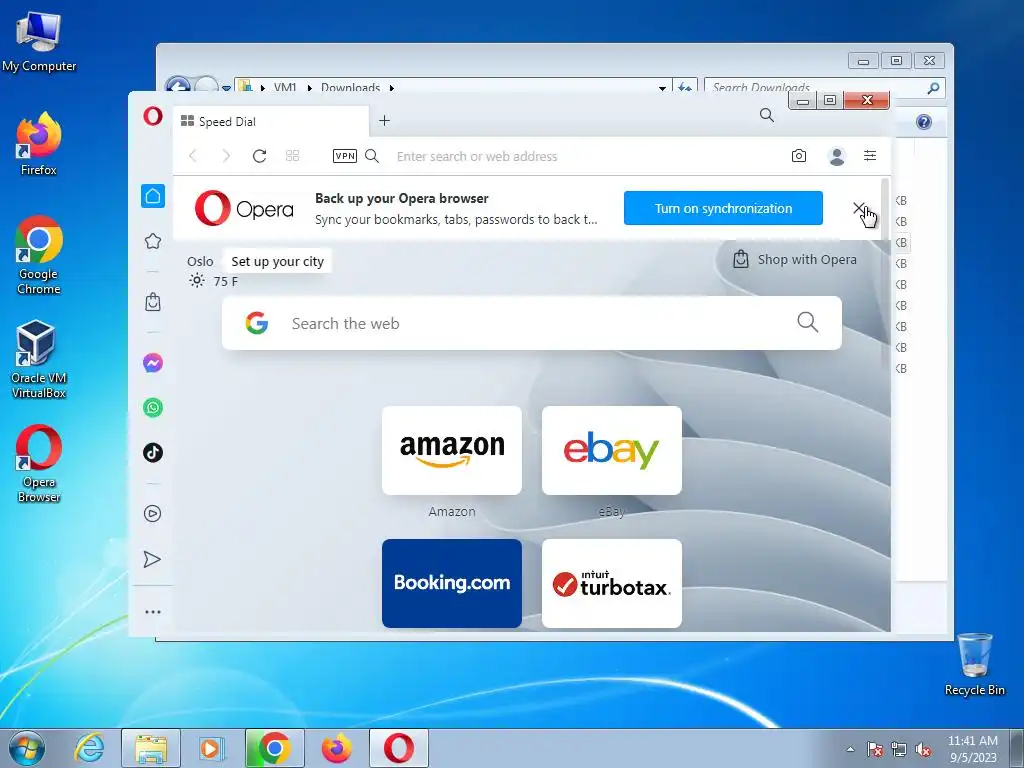Click Shop with Opera

(795, 259)
